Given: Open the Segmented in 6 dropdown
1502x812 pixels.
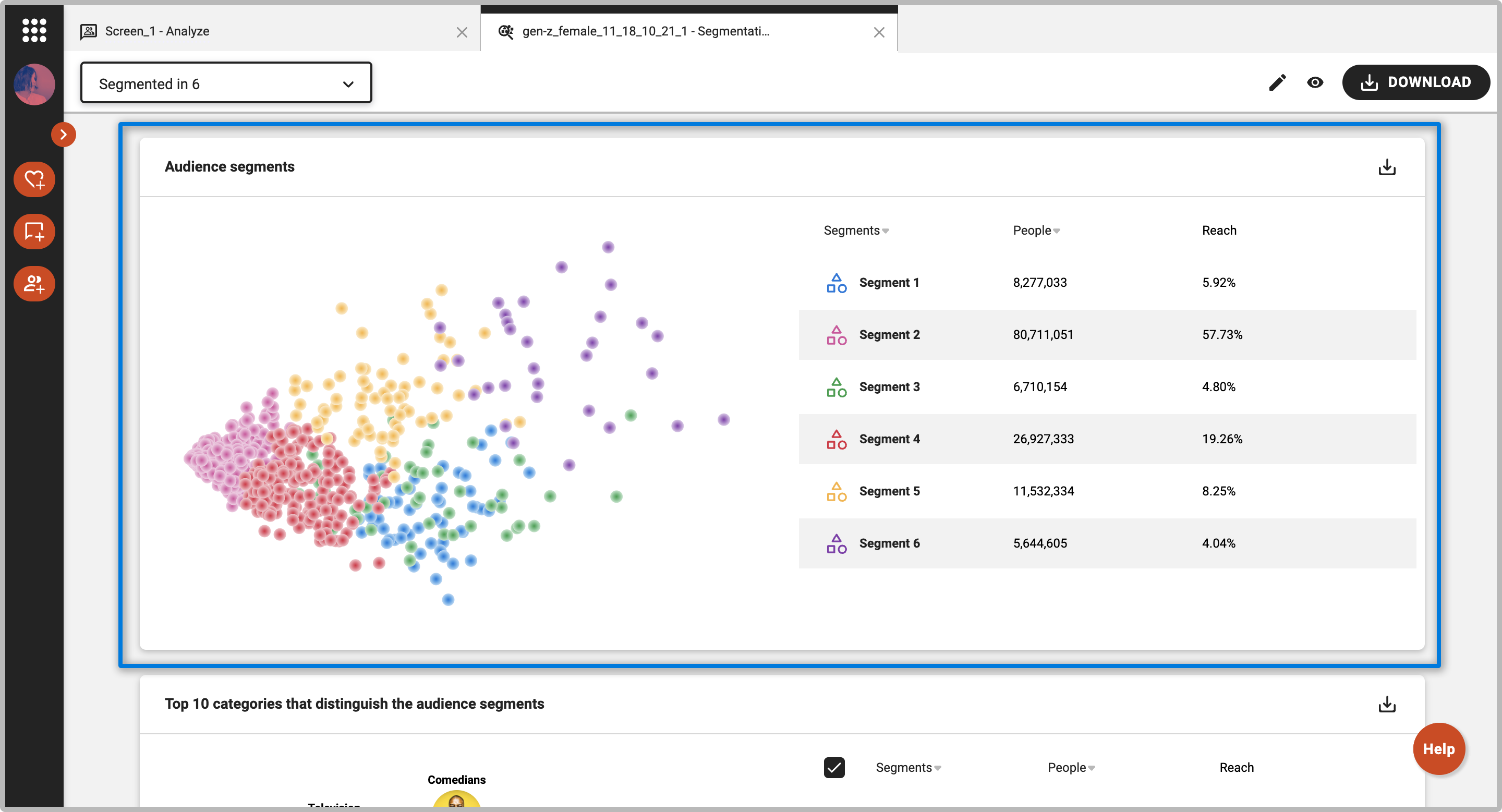Looking at the screenshot, I should [226, 83].
